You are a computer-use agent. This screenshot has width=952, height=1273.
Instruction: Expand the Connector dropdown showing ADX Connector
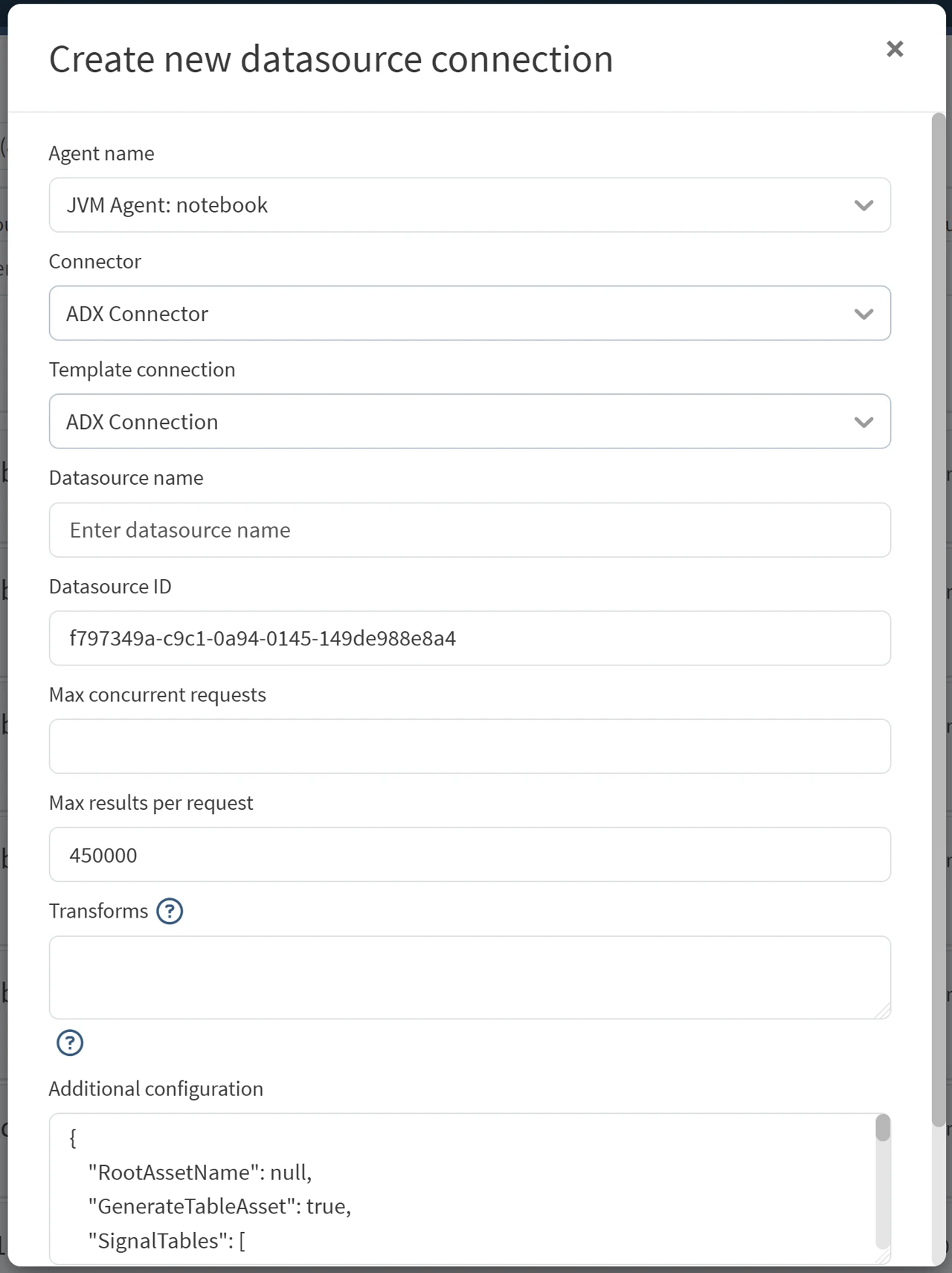click(469, 314)
